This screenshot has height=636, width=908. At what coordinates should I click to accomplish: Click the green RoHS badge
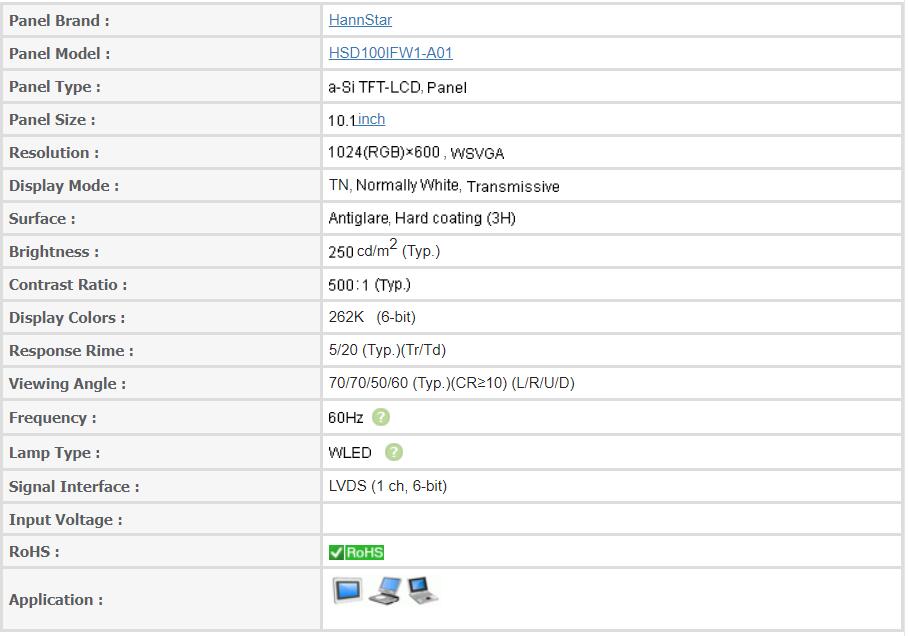[356, 552]
